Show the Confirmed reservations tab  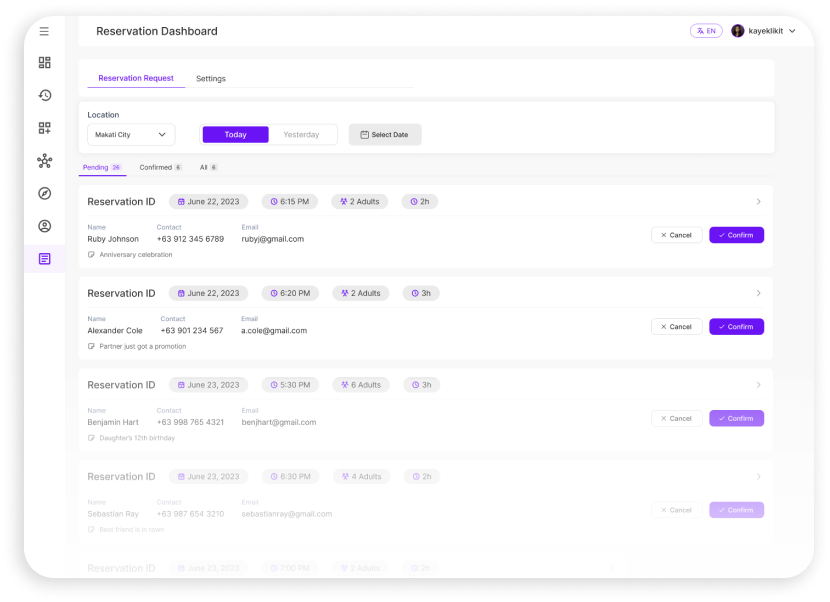coord(160,167)
